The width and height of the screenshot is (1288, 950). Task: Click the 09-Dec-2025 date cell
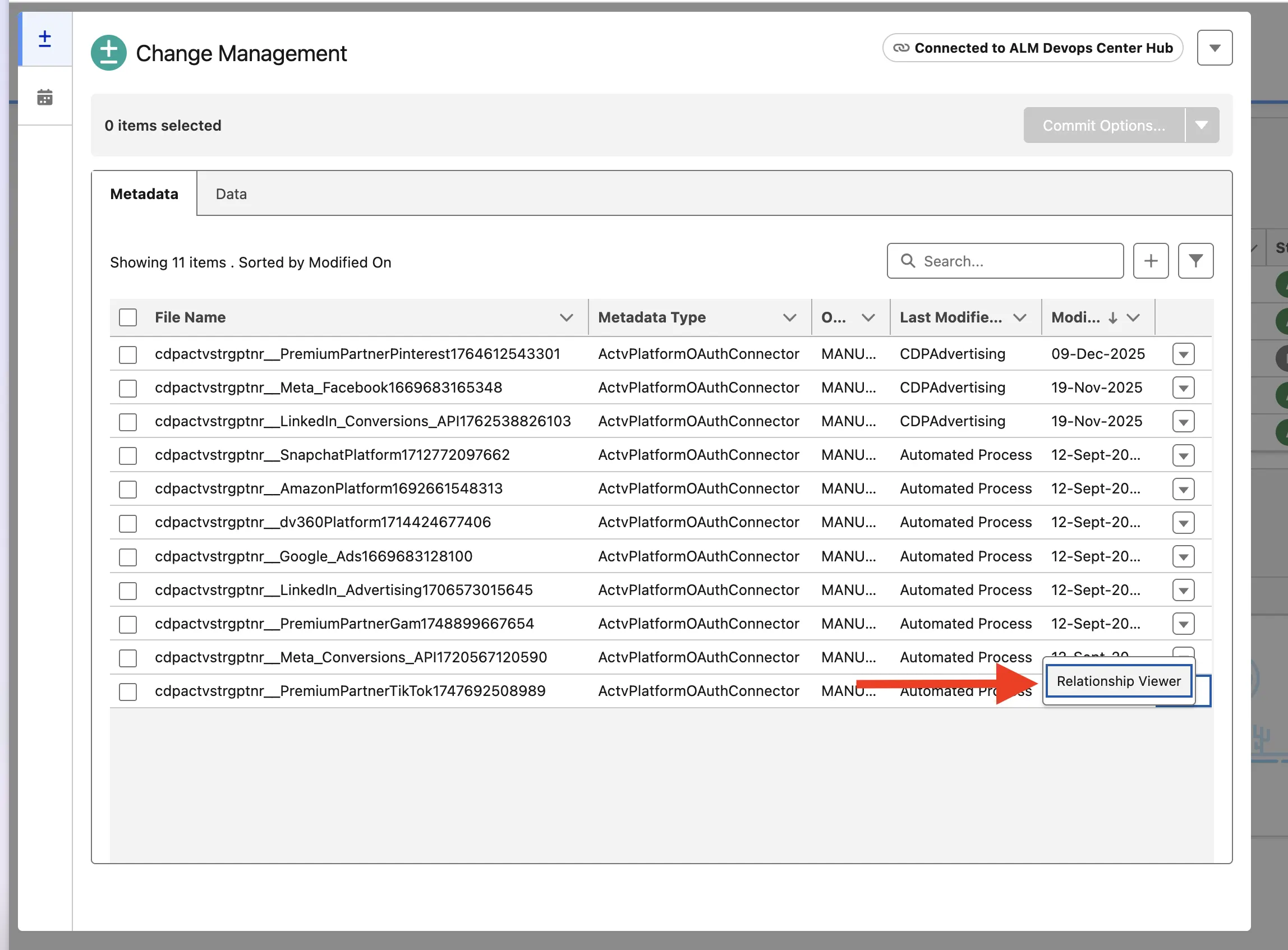coord(1098,354)
